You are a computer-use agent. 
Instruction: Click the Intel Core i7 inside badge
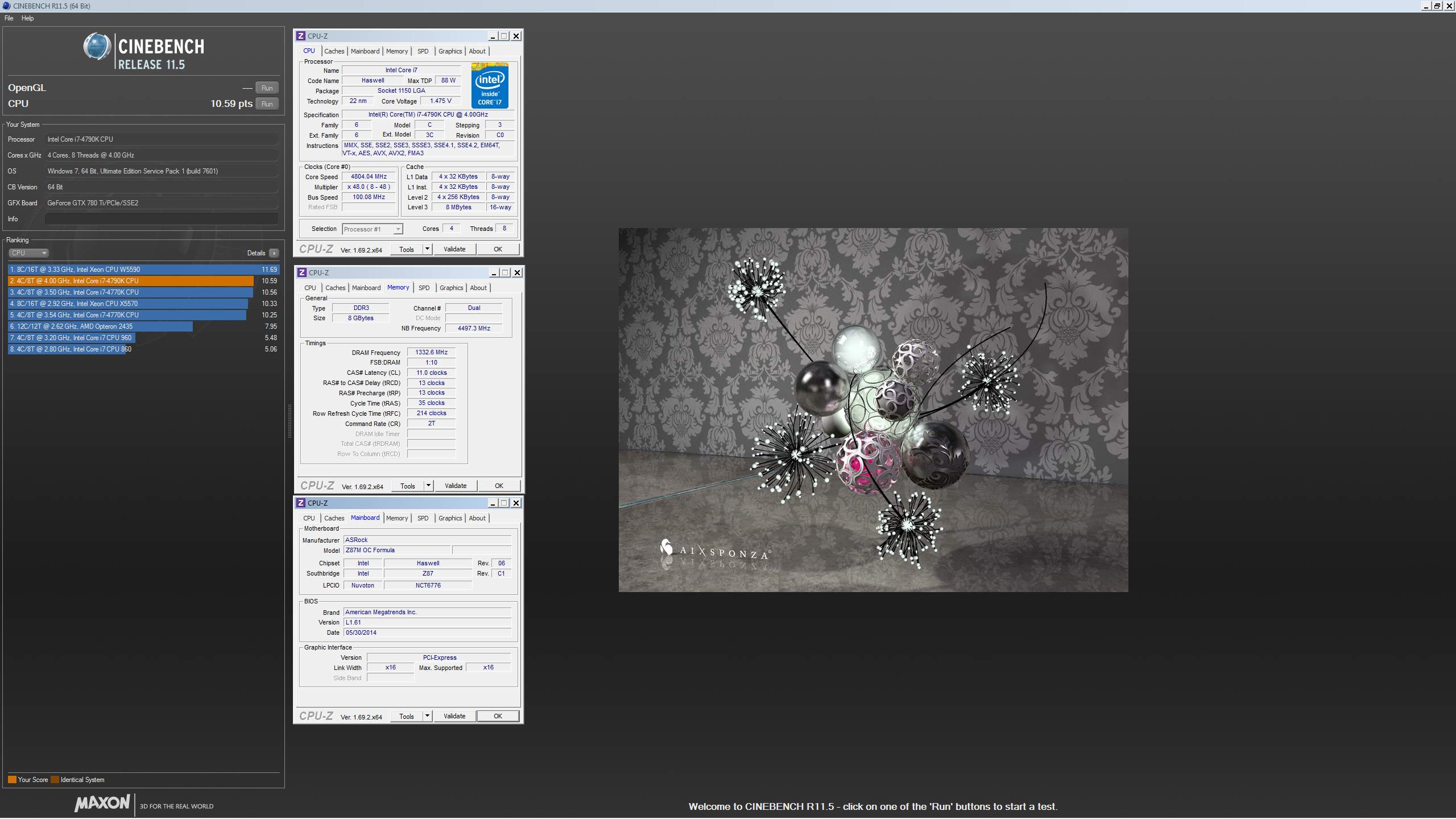pos(490,86)
